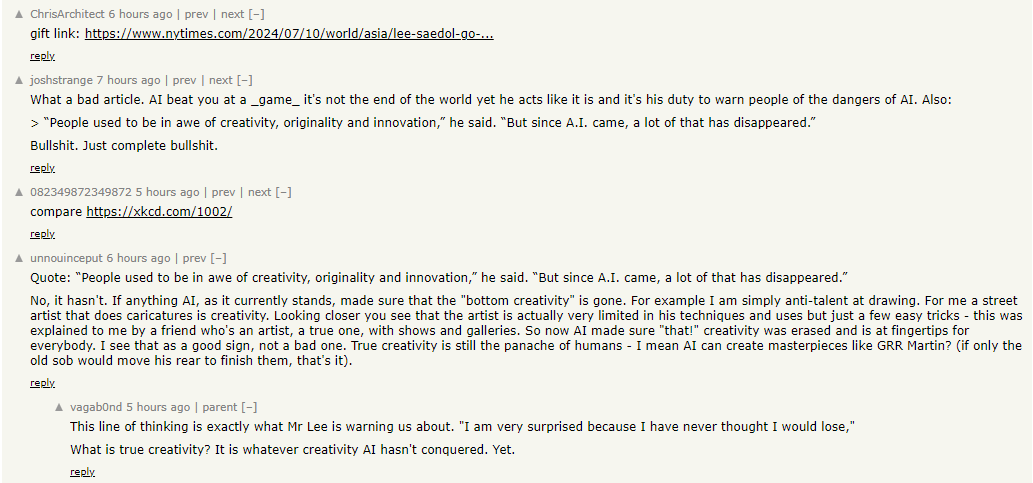
Task: Reply to vagab0nd's comment
Action: pos(82,472)
